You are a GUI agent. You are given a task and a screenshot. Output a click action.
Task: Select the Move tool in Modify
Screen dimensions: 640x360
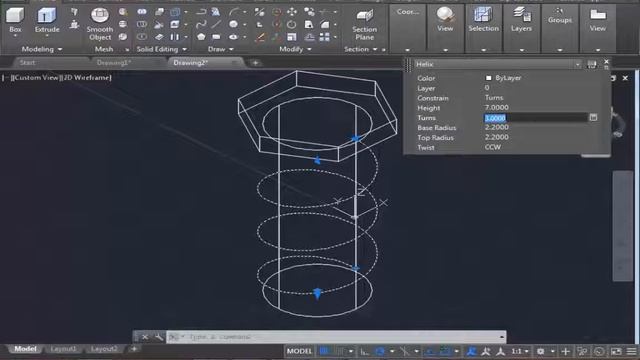click(291, 12)
